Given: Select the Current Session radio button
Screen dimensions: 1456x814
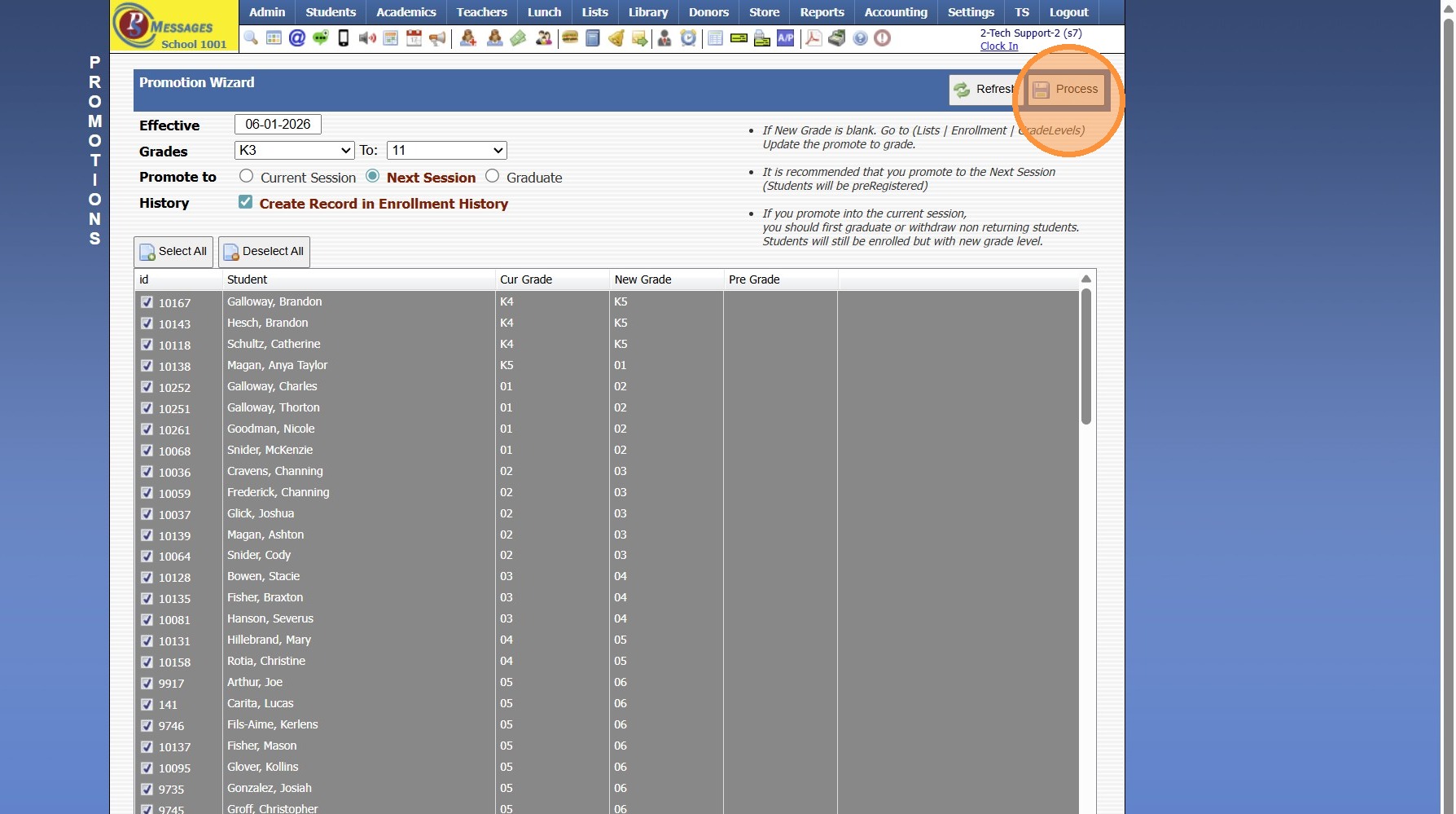Looking at the screenshot, I should 246,176.
